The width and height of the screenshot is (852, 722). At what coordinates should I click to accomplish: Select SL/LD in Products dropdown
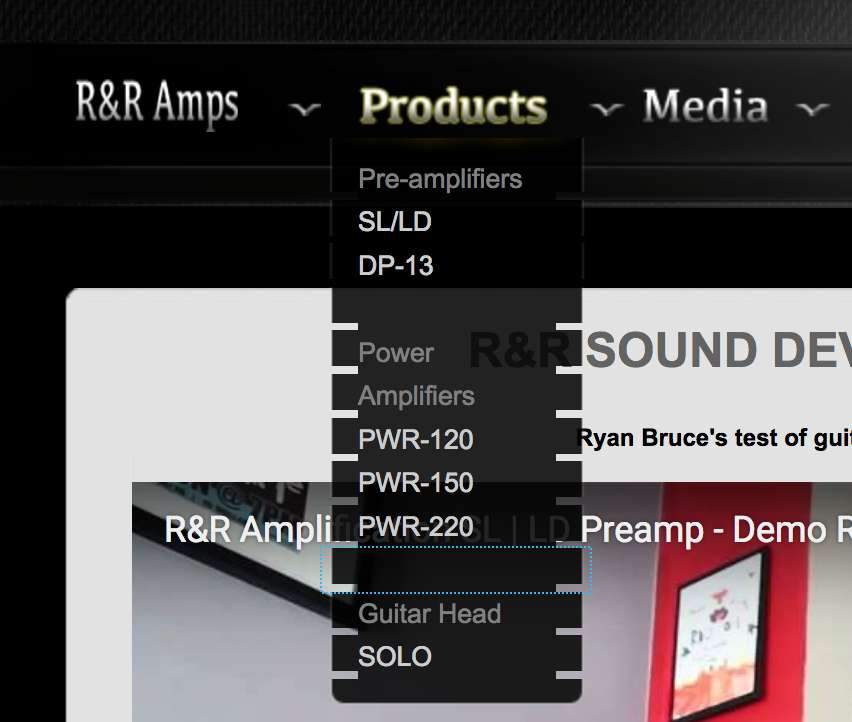[x=395, y=222]
